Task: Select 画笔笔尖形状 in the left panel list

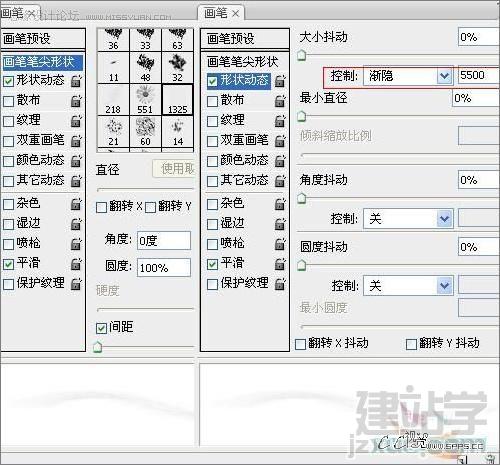Action: pyautogui.click(x=42, y=62)
